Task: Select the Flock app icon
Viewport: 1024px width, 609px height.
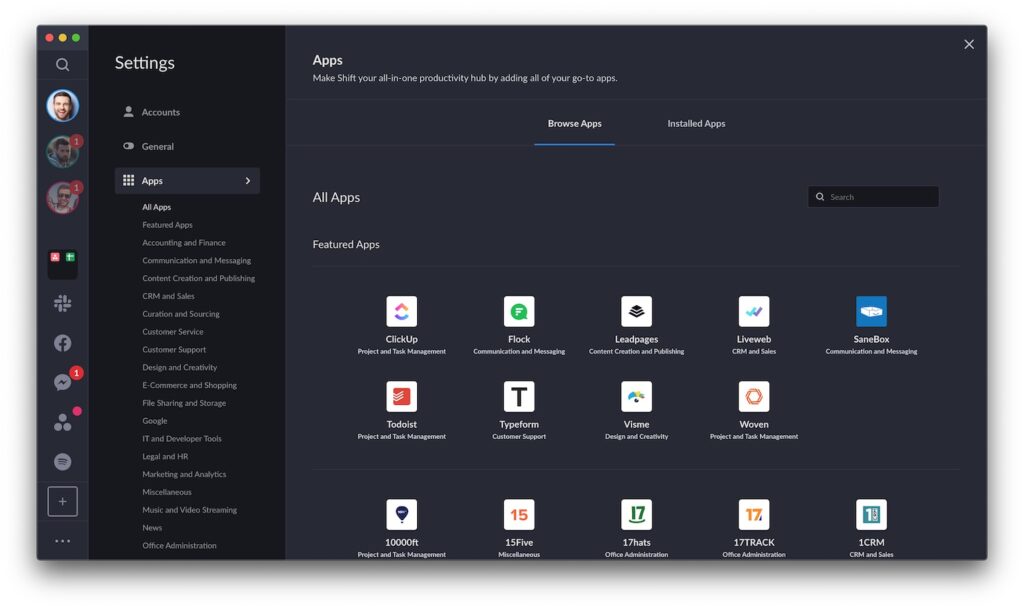Action: point(519,311)
